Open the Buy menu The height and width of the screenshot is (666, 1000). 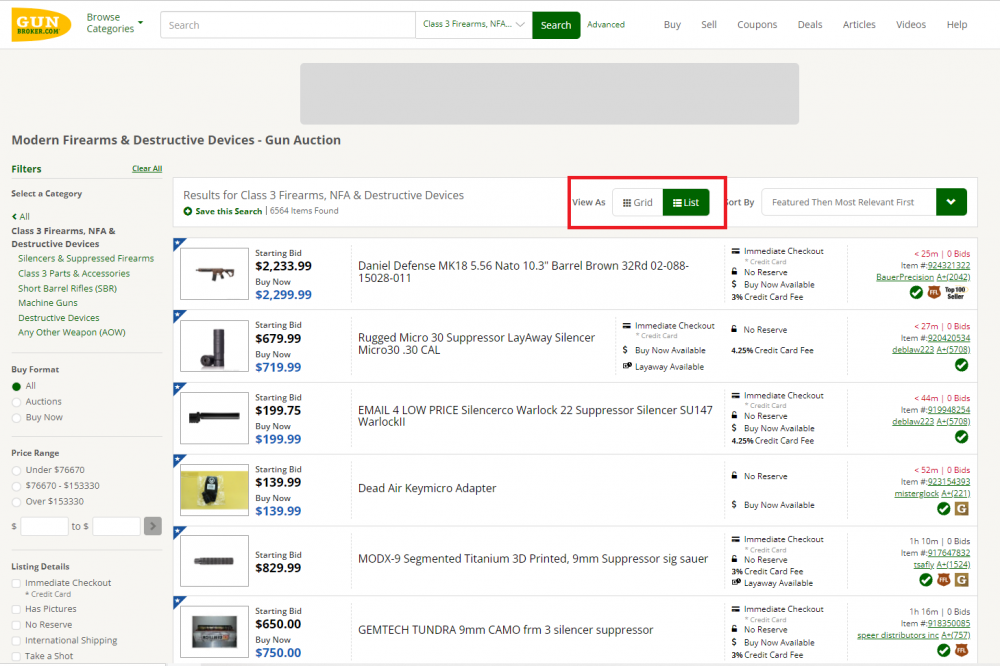tap(672, 25)
